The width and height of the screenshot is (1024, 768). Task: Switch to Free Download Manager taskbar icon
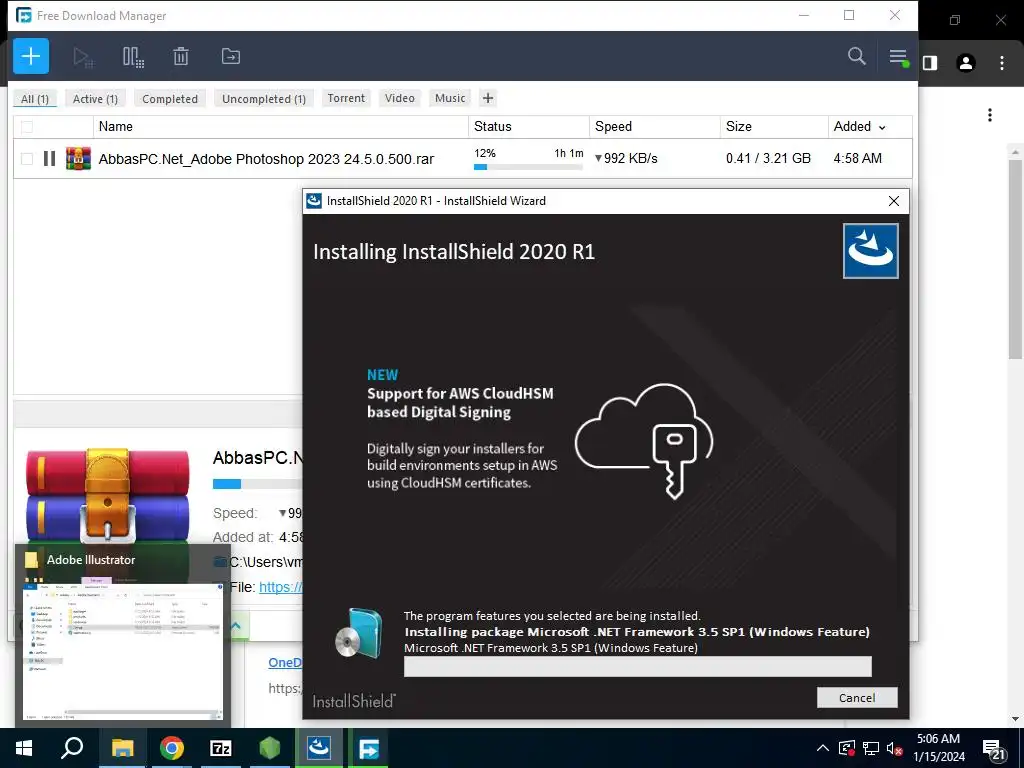368,748
